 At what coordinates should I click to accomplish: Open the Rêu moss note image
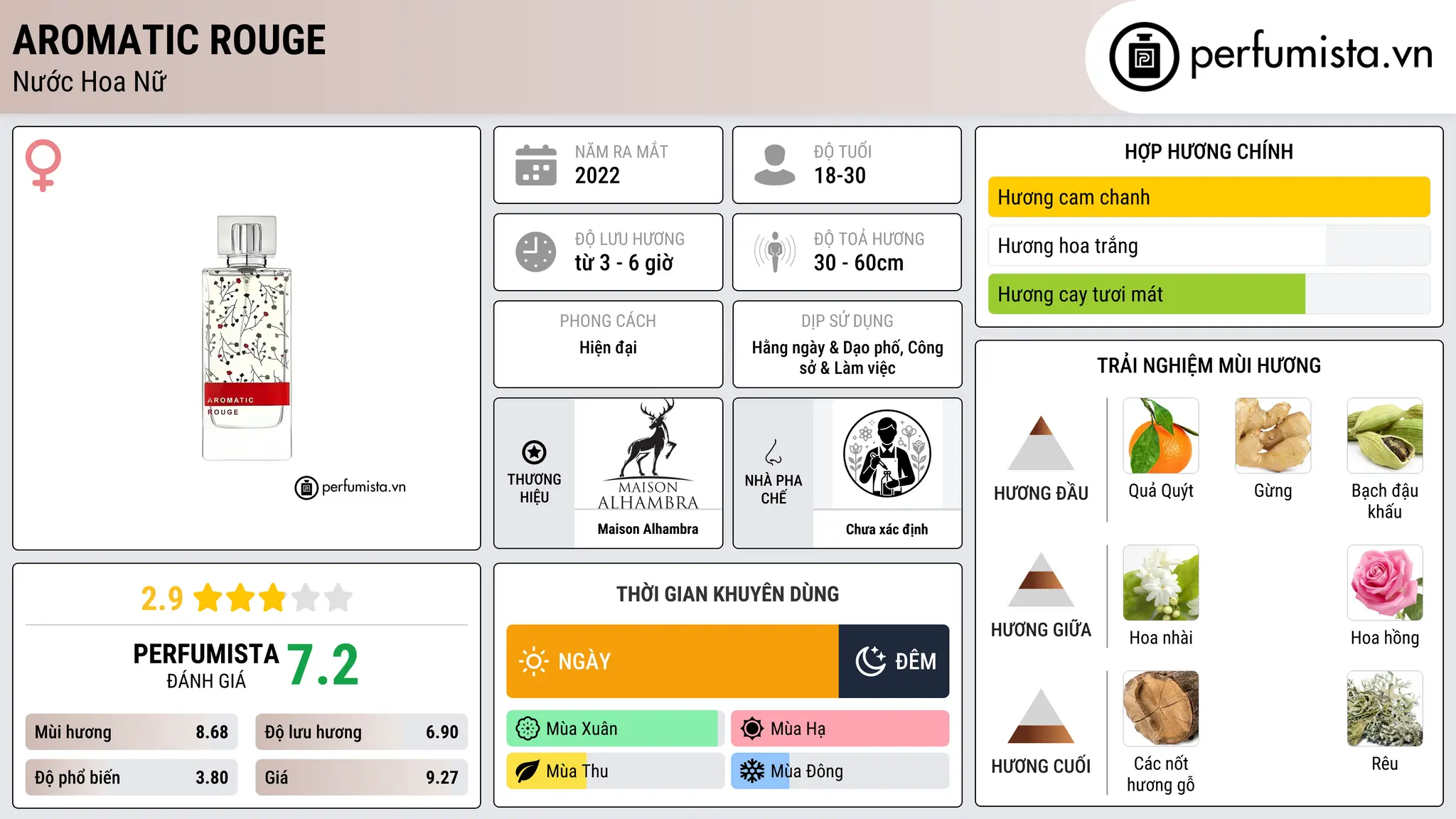click(1385, 709)
